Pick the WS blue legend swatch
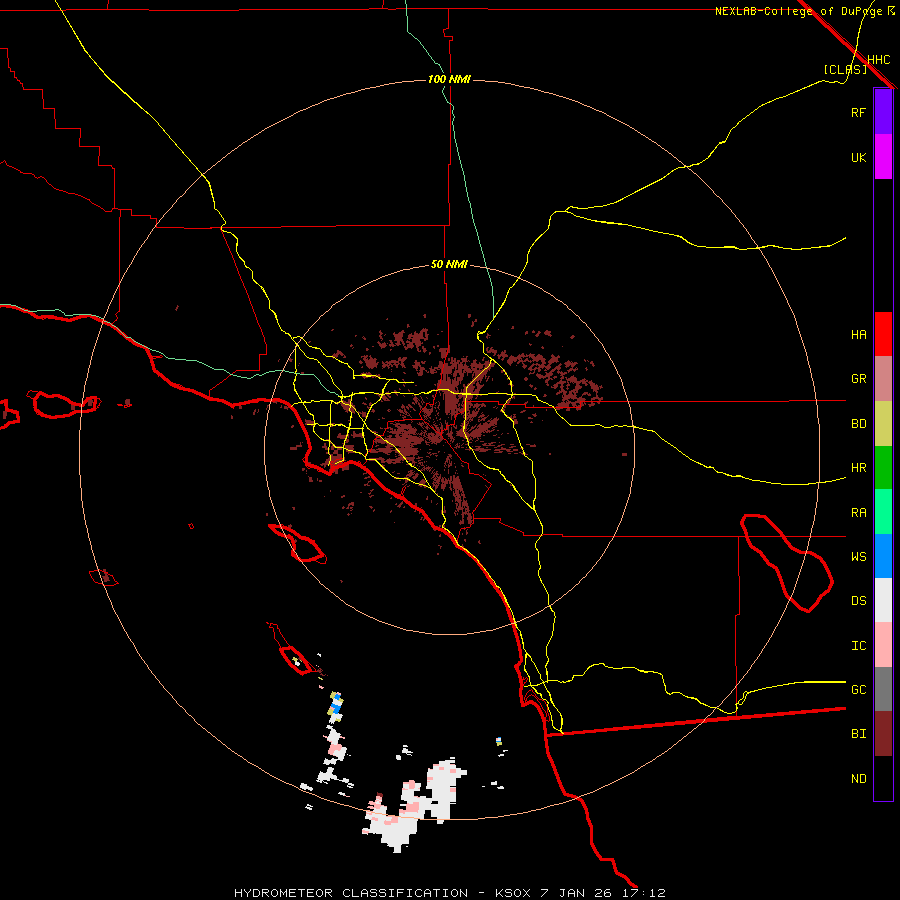The width and height of the screenshot is (900, 900). point(883,556)
